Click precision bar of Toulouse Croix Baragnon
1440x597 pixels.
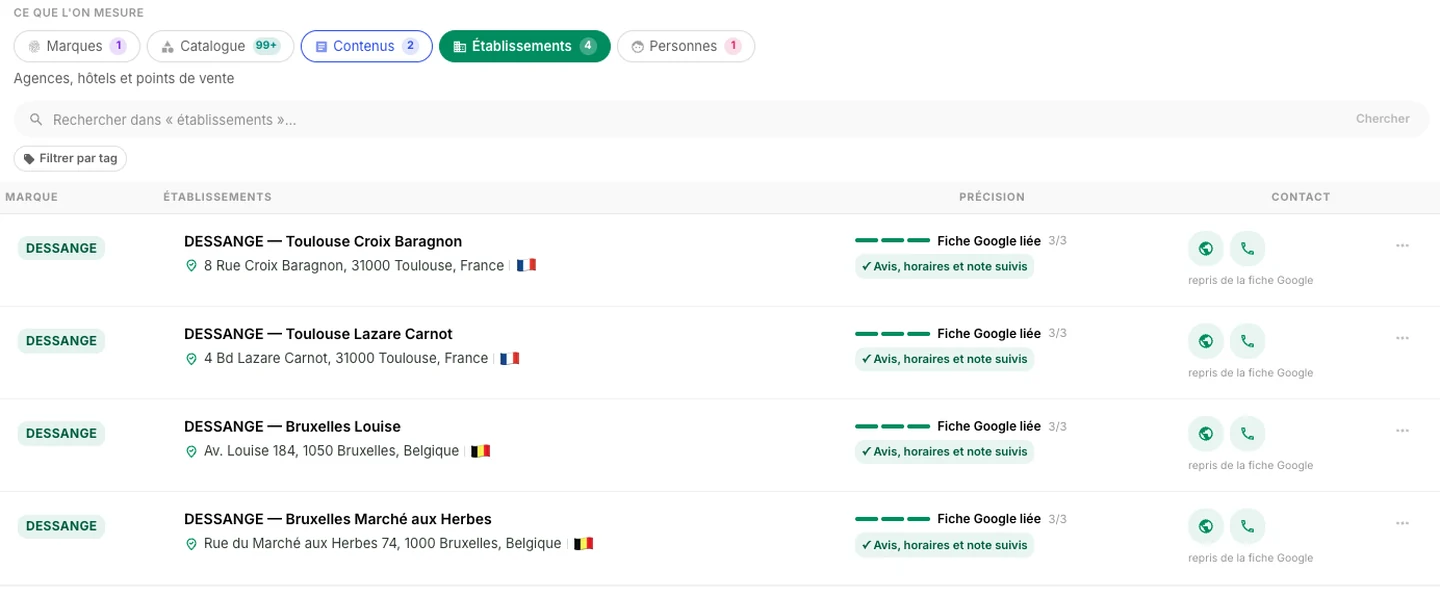tap(892, 241)
